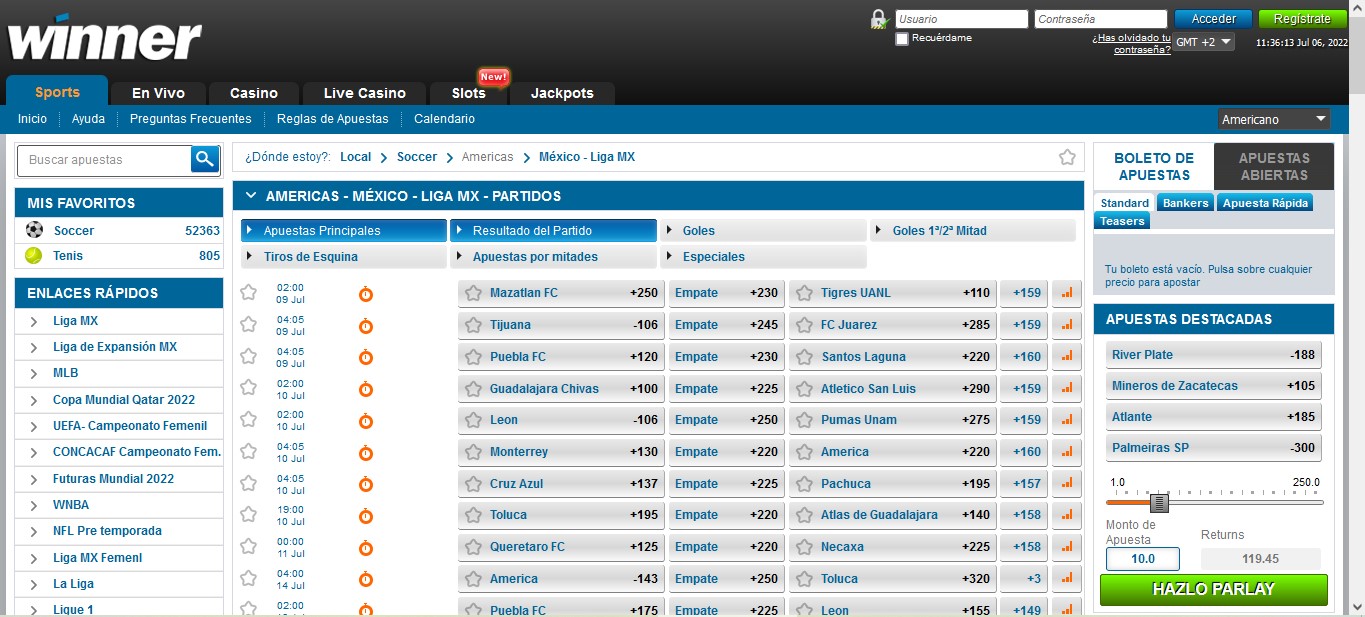This screenshot has width=1365, height=617.
Task: Open the Live Casino tab
Action: (x=365, y=93)
